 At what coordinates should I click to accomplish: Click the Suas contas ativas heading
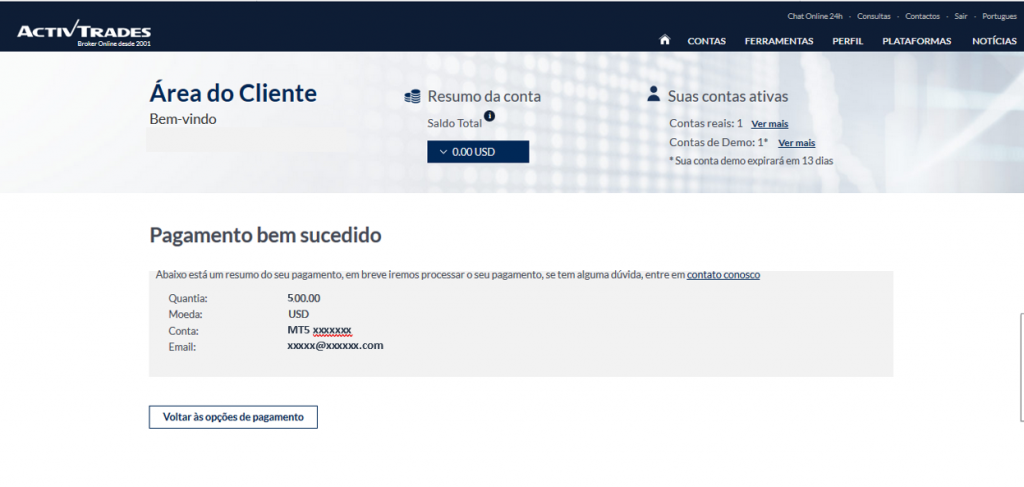728,97
